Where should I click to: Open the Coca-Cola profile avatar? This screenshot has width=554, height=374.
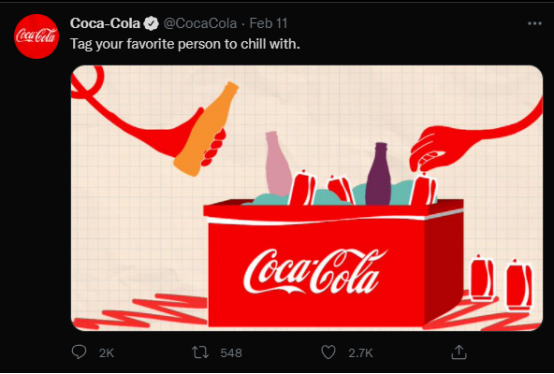(36, 36)
